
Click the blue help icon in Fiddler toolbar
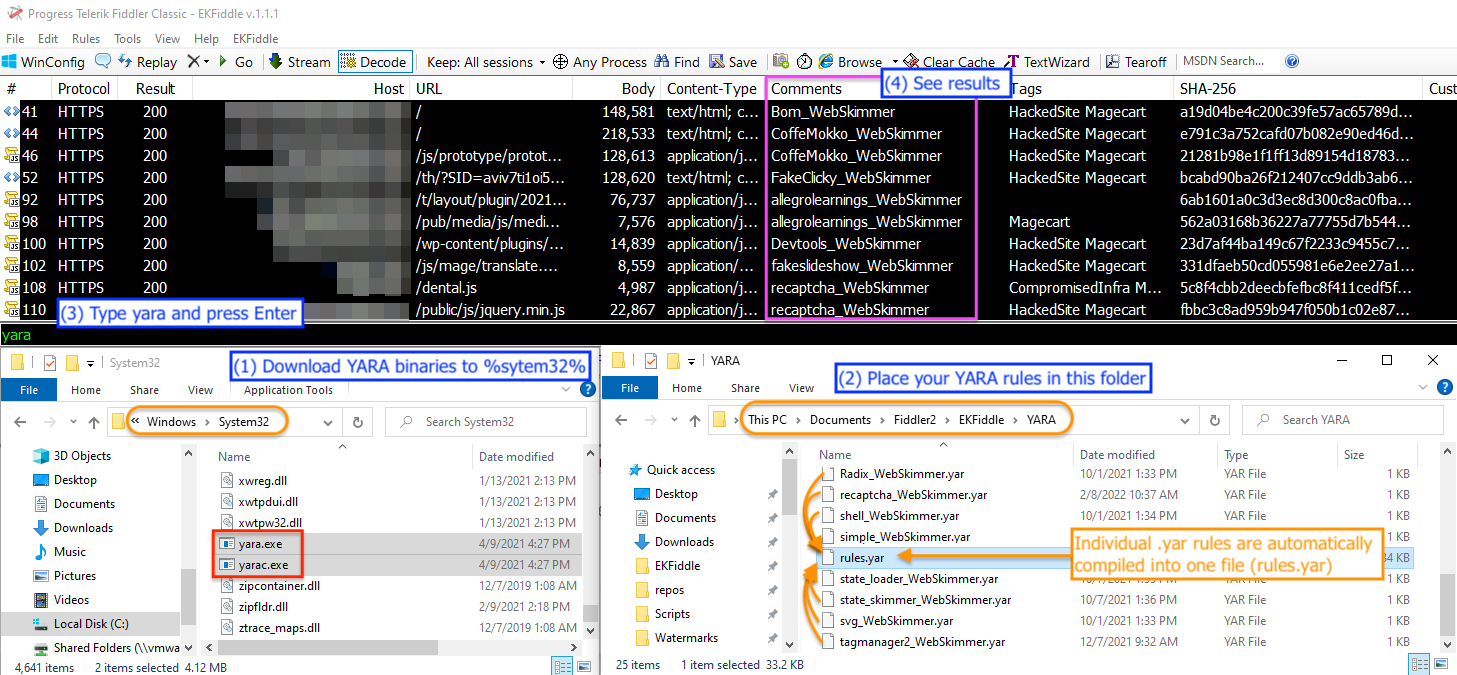(1292, 62)
